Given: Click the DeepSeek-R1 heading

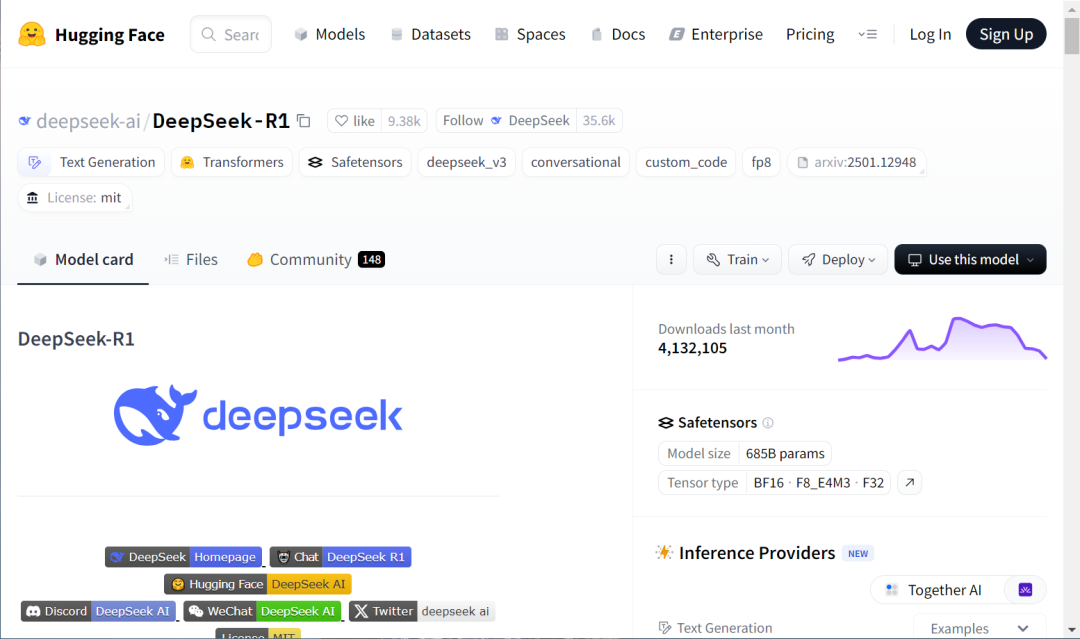Looking at the screenshot, I should click(76, 339).
